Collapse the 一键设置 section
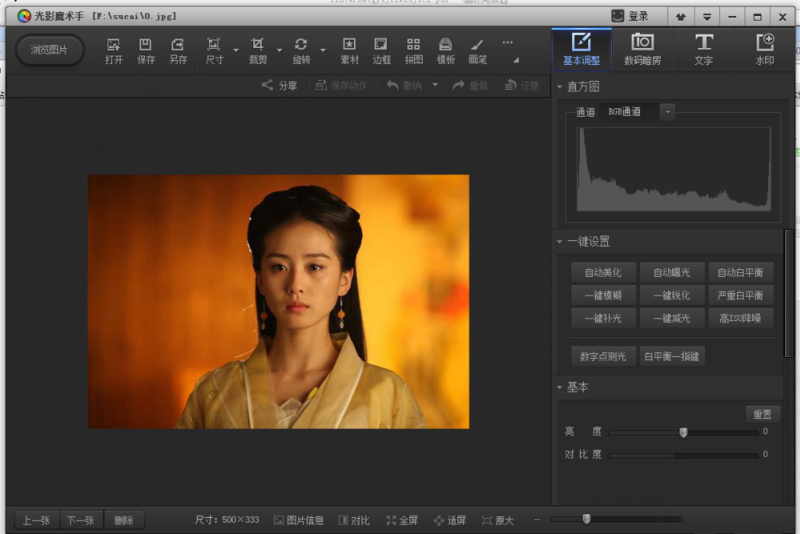Image resolution: width=800 pixels, height=534 pixels. tap(560, 241)
